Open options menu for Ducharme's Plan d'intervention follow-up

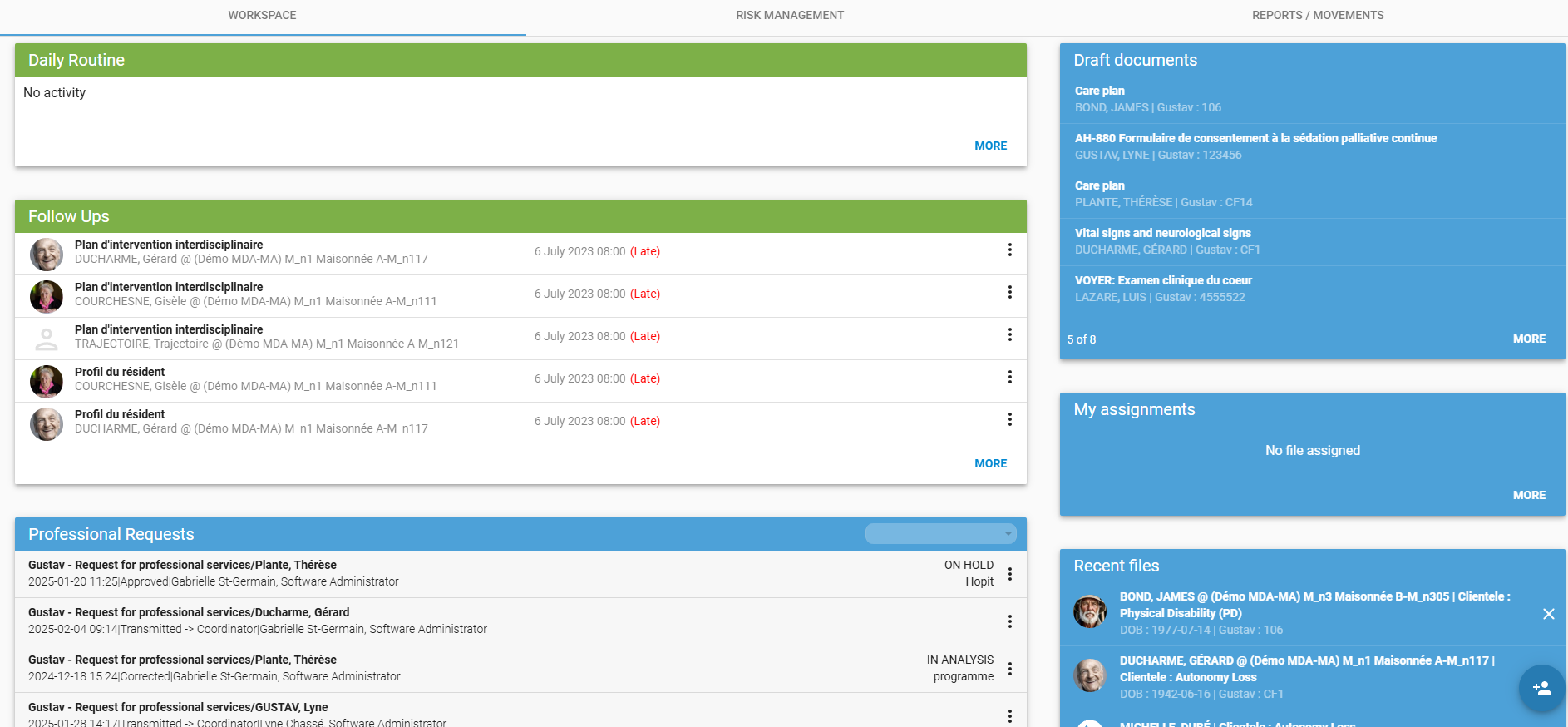[x=1009, y=250]
